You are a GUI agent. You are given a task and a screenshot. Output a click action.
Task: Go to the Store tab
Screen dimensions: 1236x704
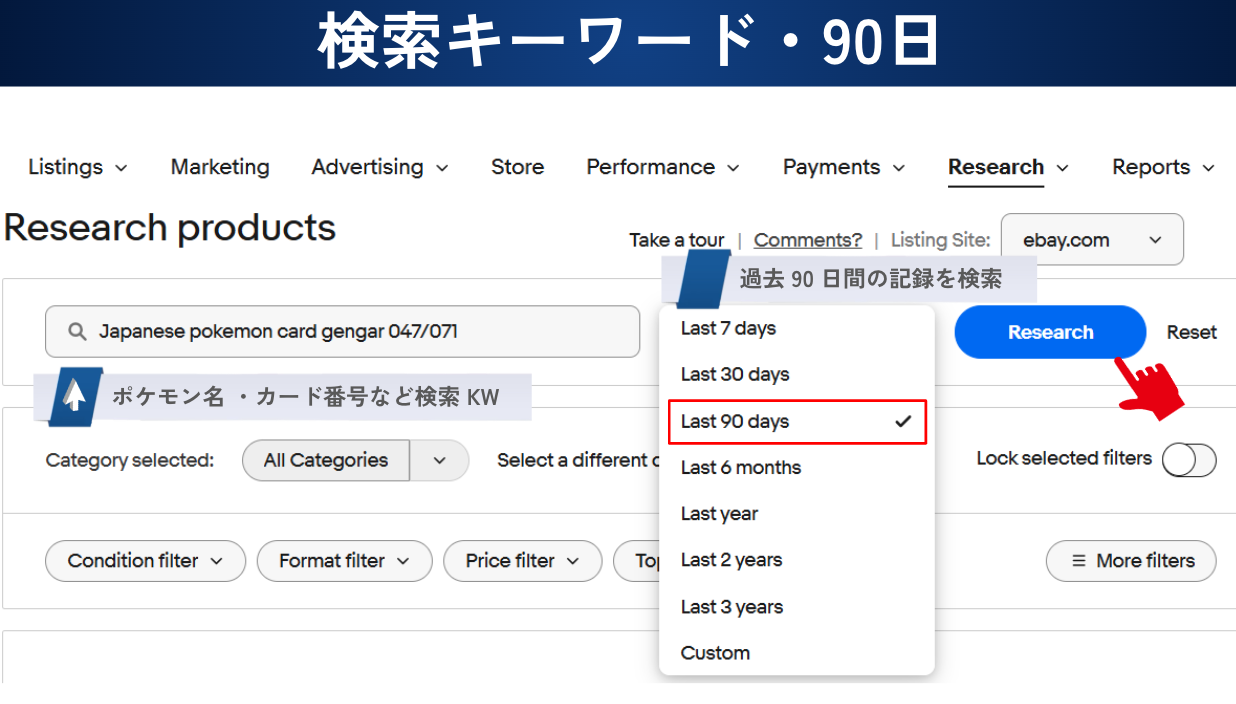click(x=517, y=167)
